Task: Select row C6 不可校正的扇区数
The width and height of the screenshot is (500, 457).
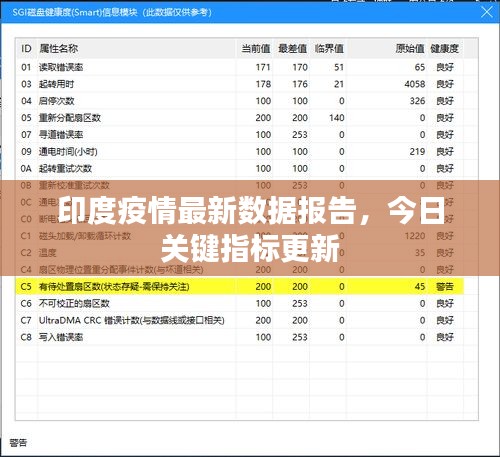Action: 240,303
